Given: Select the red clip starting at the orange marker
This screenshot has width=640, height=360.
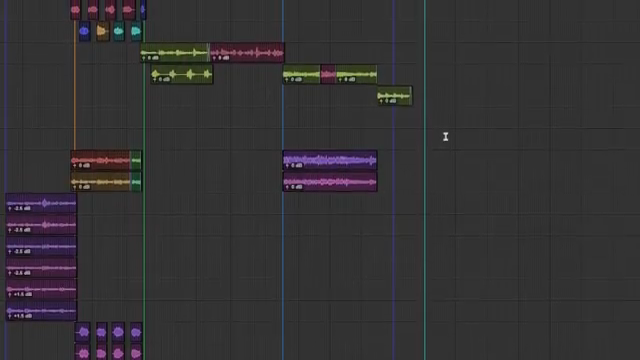Looking at the screenshot, I should click(100, 160).
